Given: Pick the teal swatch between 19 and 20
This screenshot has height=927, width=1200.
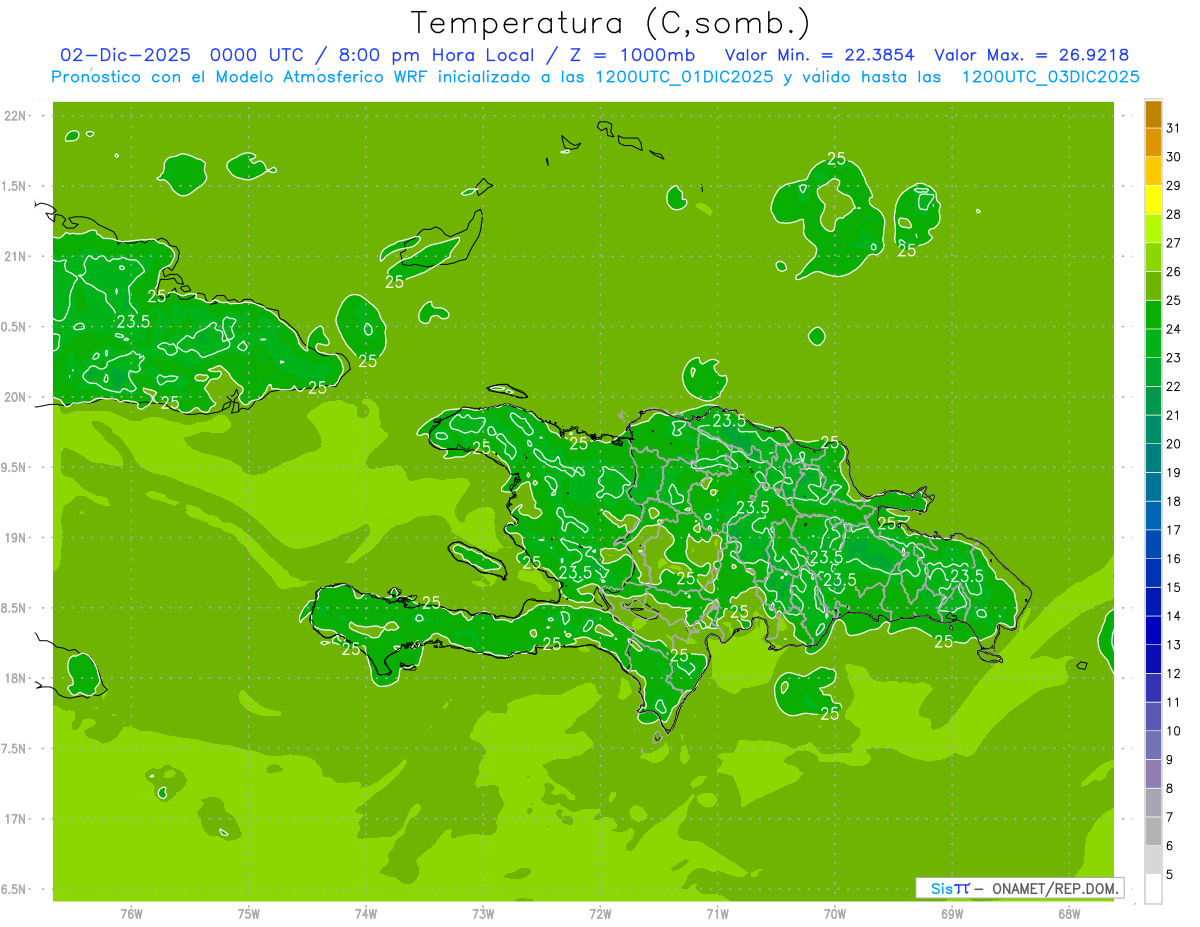Looking at the screenshot, I should click(1153, 458).
